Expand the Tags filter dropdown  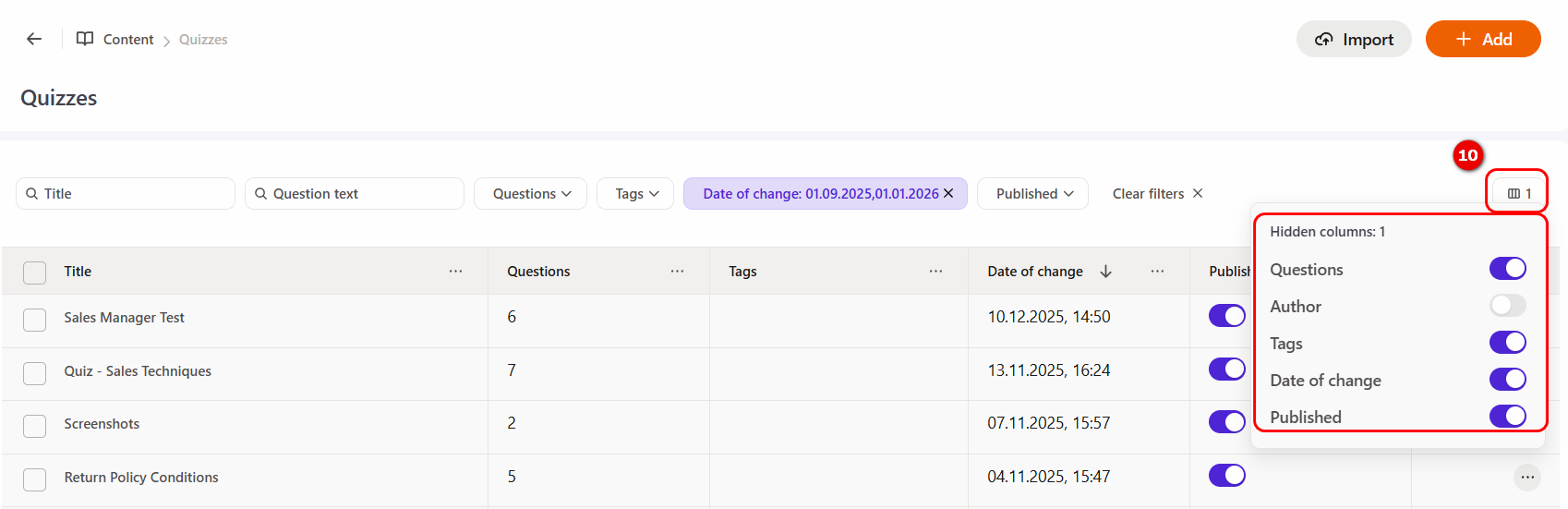click(x=636, y=193)
